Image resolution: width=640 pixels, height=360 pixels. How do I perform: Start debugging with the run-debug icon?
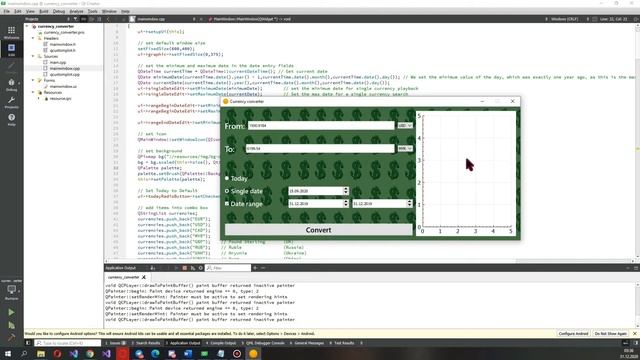pos(11,325)
